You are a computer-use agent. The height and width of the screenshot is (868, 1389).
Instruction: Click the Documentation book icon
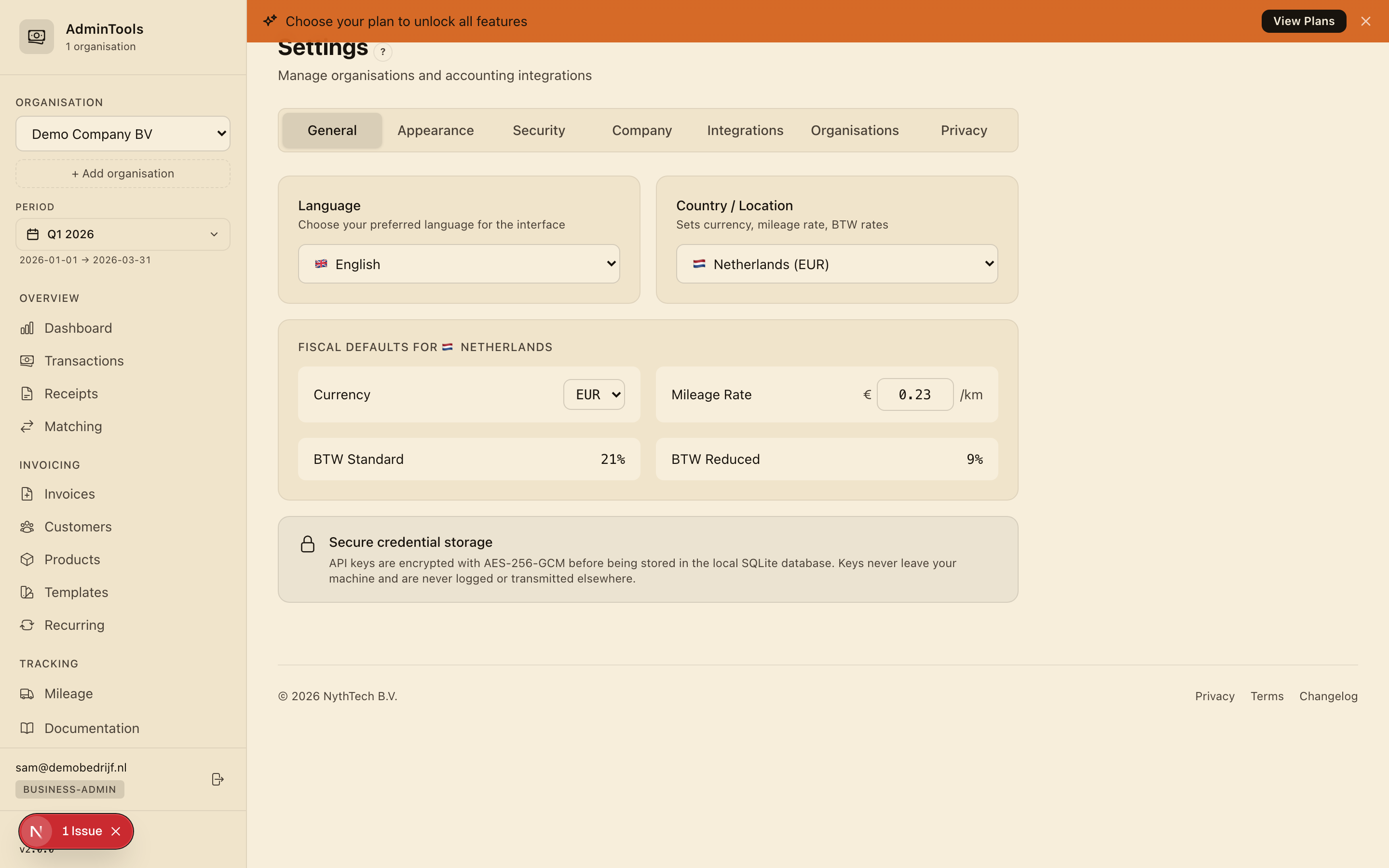pos(27,728)
